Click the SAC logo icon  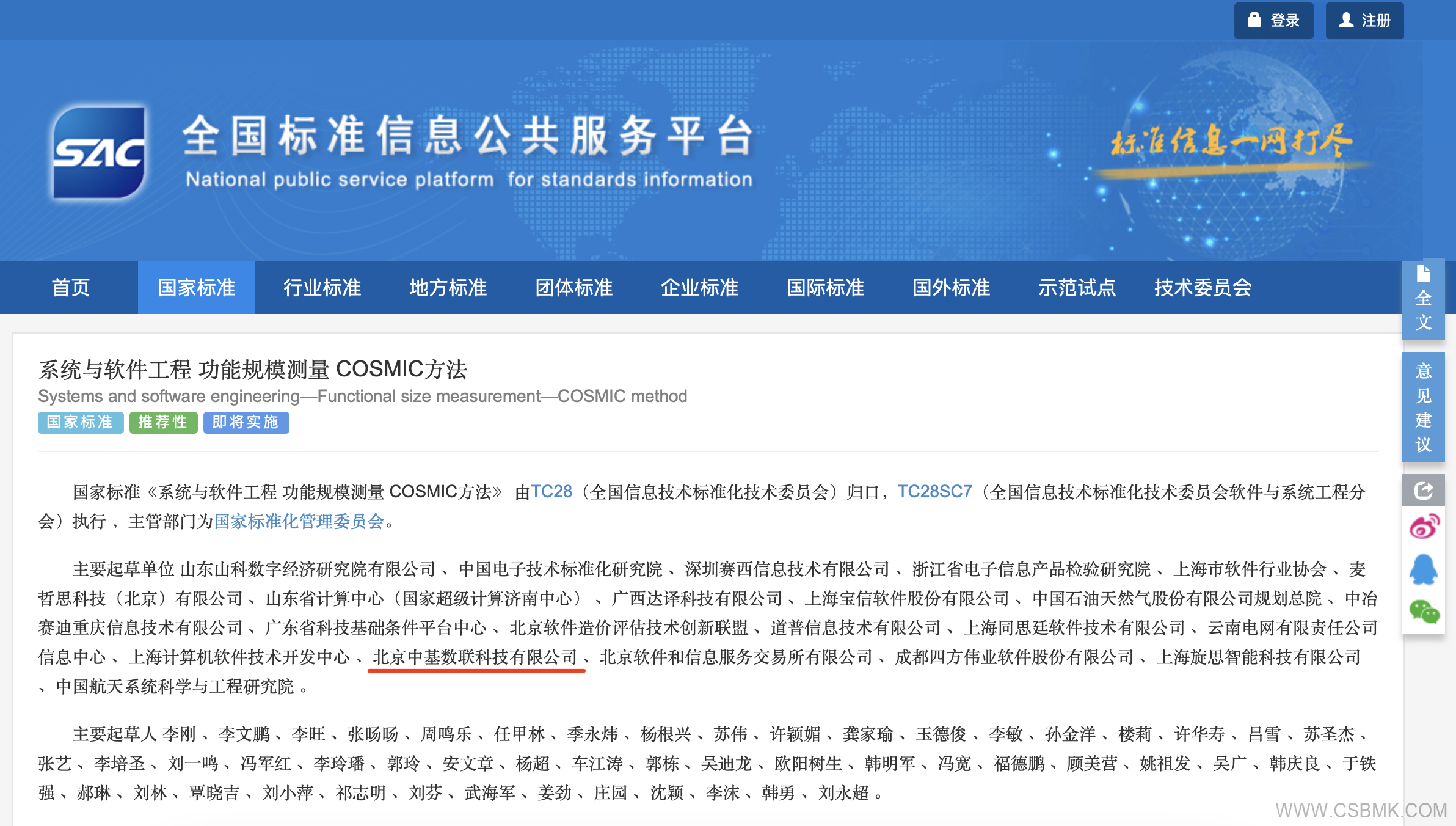click(x=99, y=153)
